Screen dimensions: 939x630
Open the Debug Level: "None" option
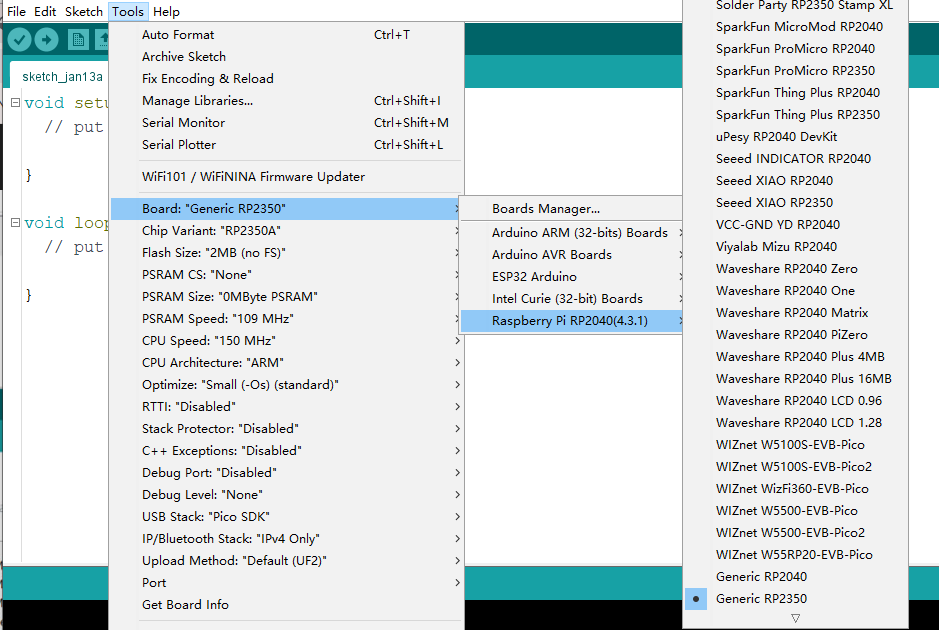[287, 495]
